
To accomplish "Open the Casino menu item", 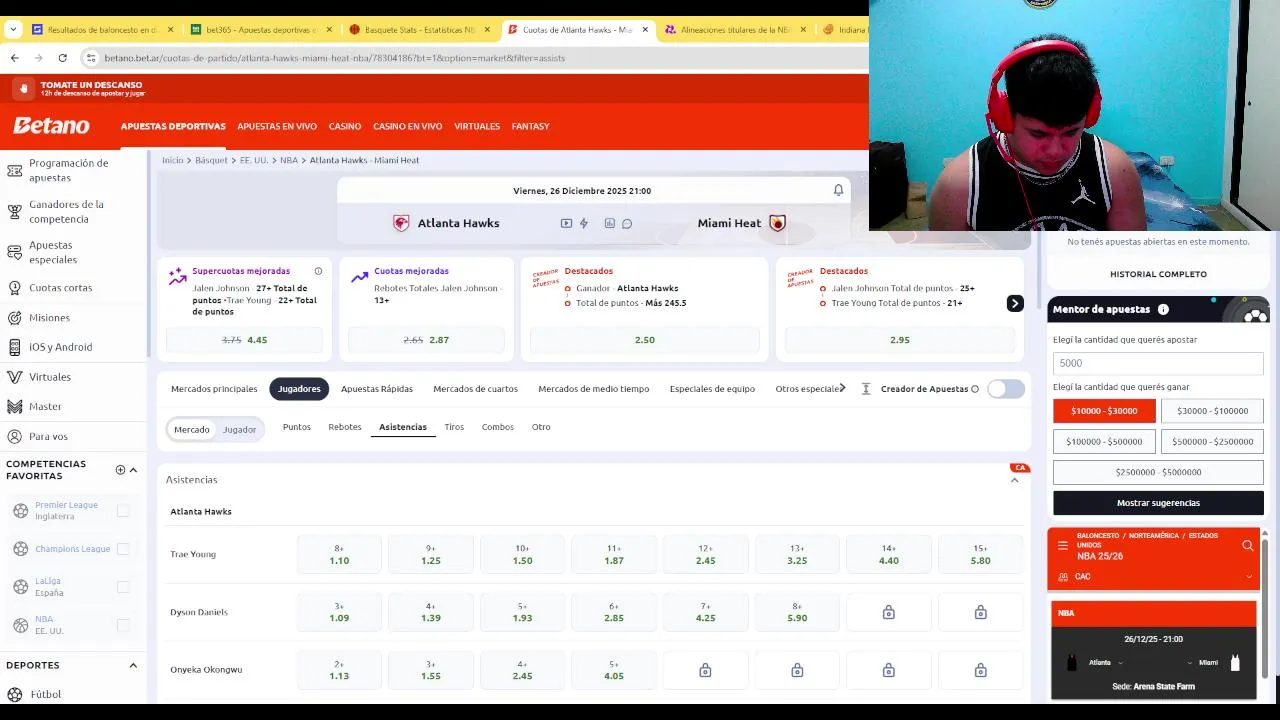I will click(x=345, y=127).
